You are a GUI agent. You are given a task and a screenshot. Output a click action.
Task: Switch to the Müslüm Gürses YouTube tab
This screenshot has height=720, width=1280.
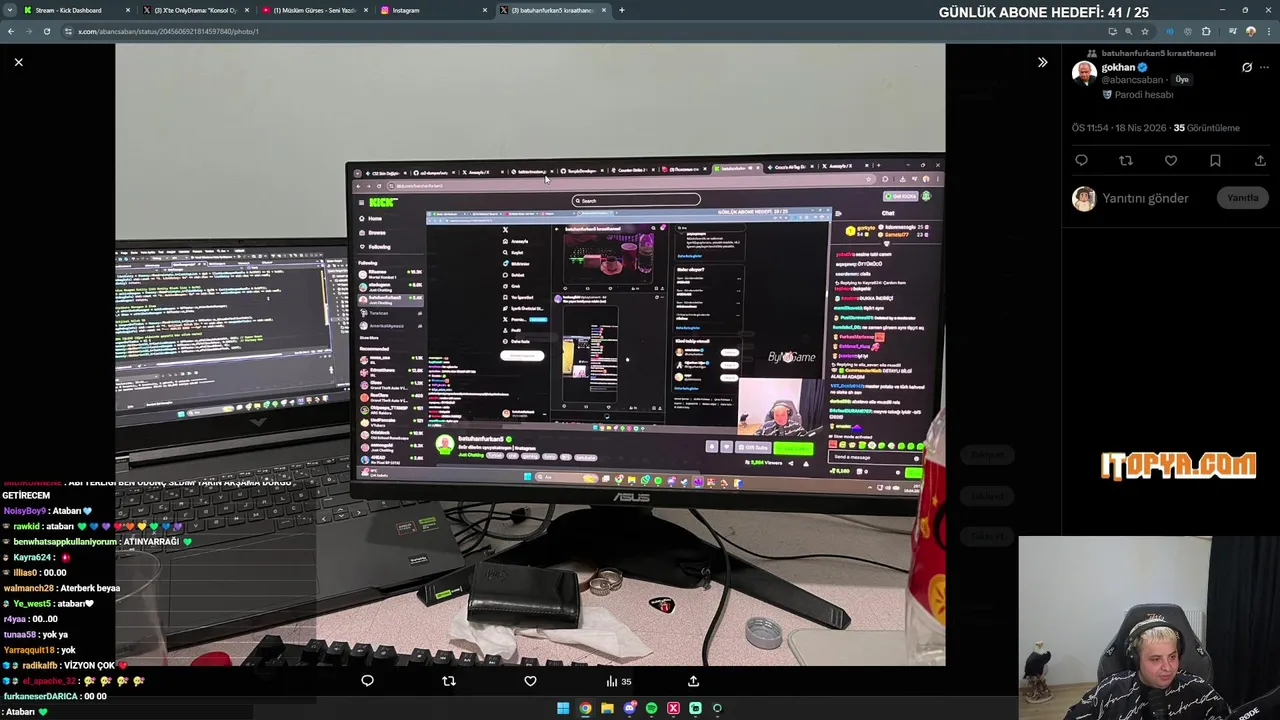315,10
